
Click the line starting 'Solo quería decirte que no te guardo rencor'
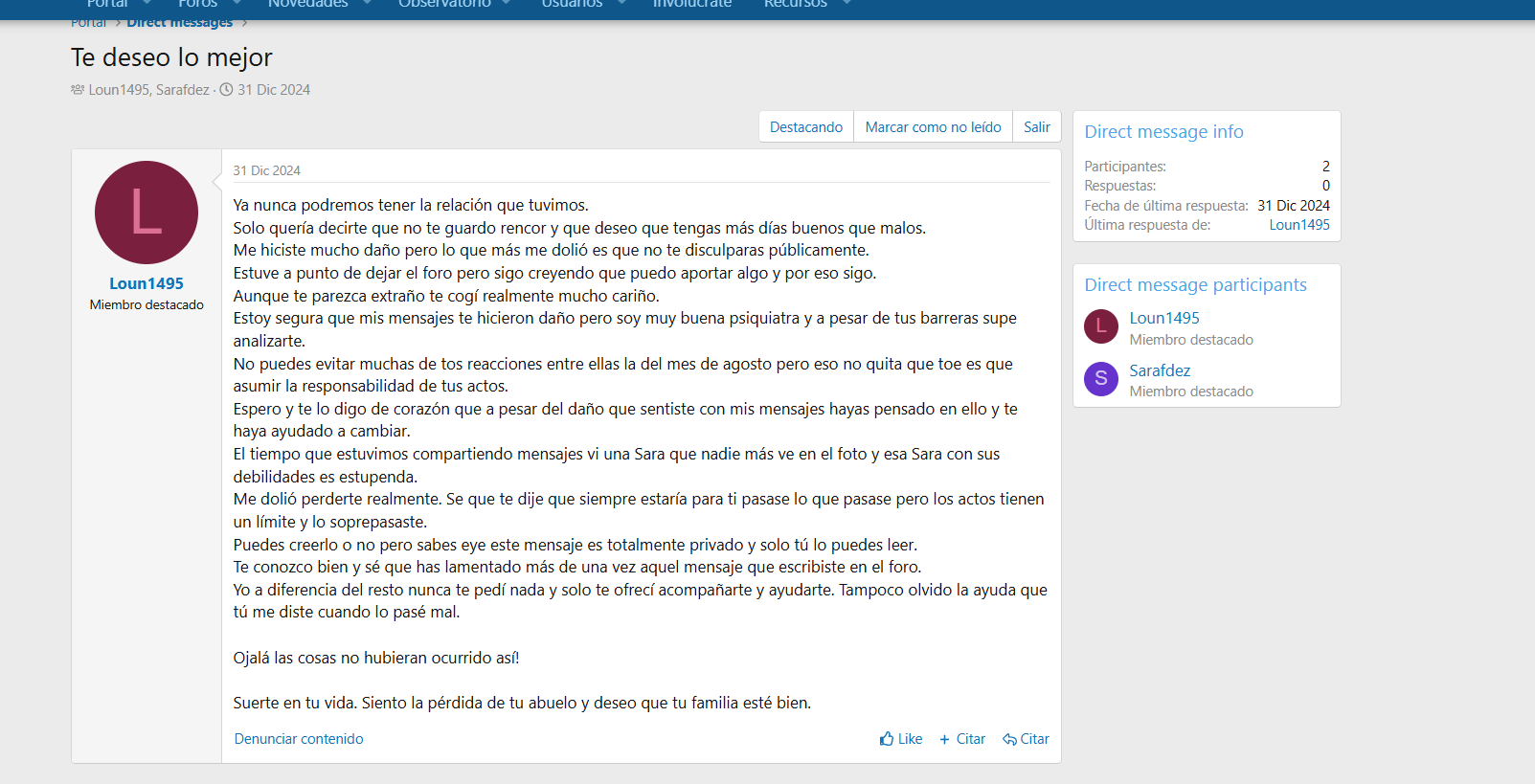pyautogui.click(x=579, y=228)
